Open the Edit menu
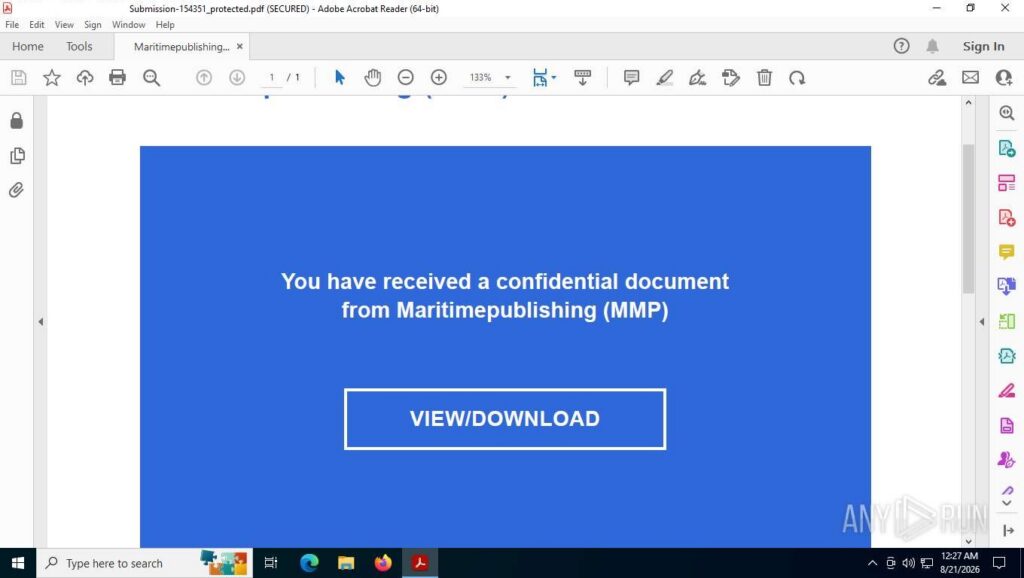The height and width of the screenshot is (578, 1024). (x=37, y=25)
